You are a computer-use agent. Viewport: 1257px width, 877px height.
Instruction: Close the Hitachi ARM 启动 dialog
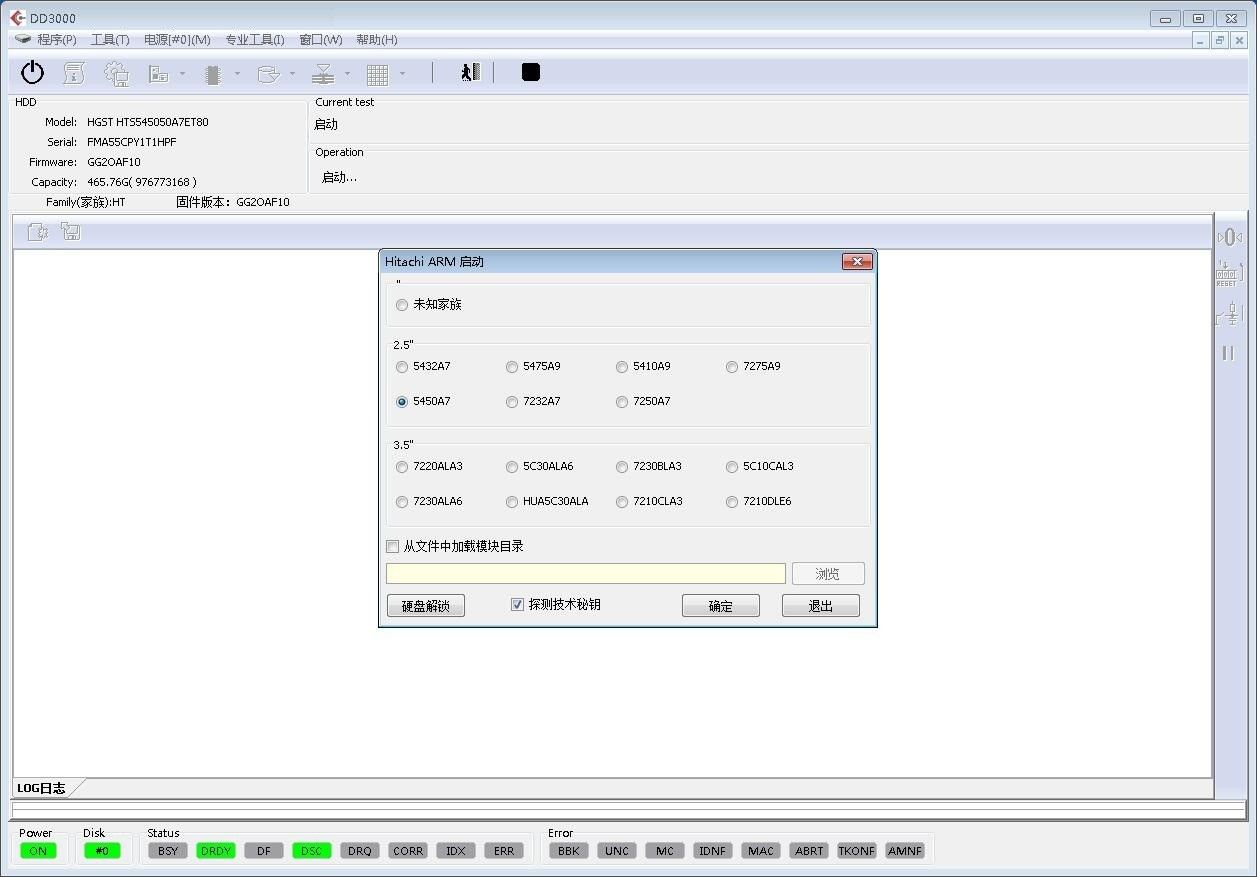coord(857,262)
